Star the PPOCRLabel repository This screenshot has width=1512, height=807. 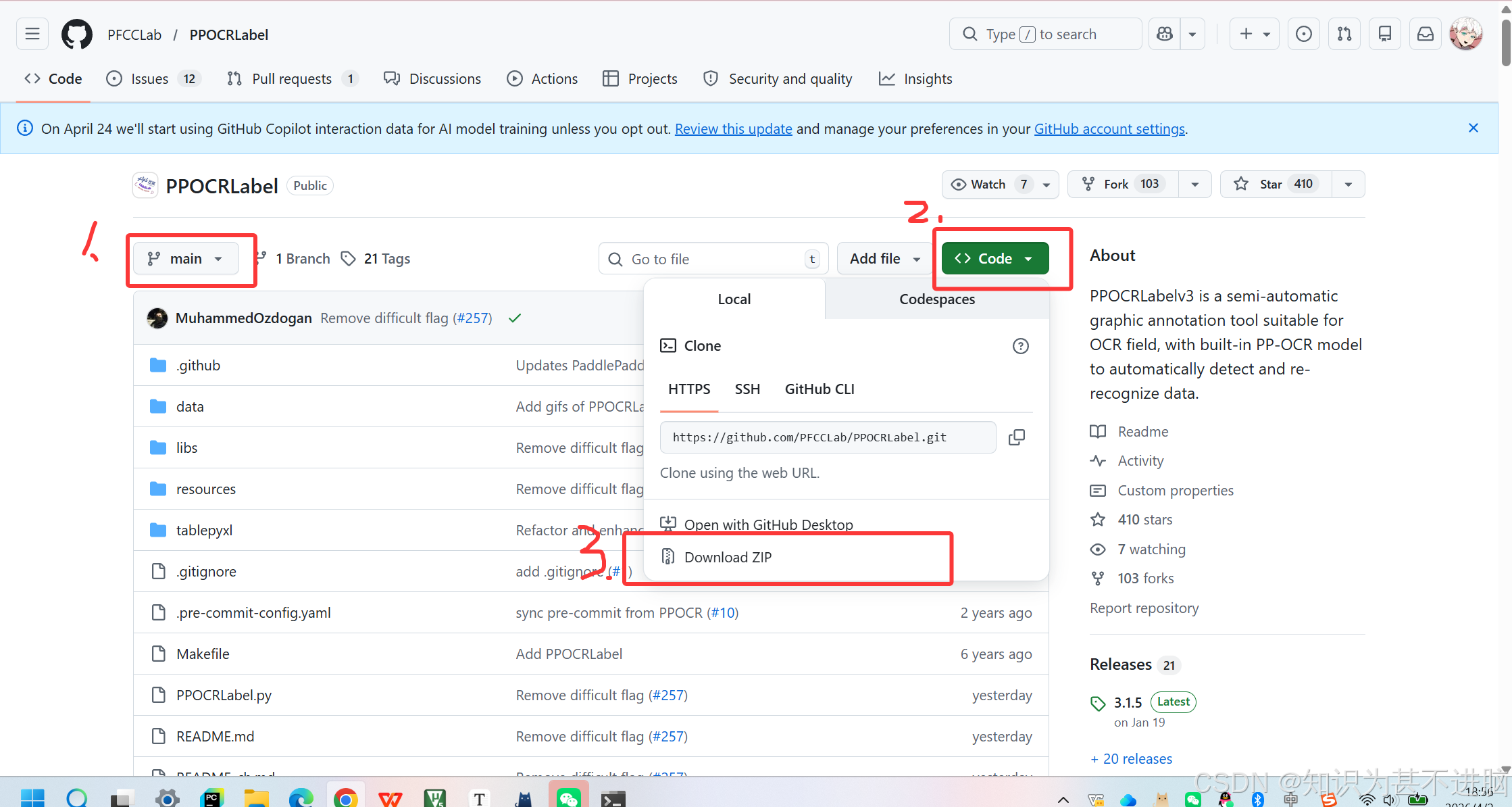1276,185
